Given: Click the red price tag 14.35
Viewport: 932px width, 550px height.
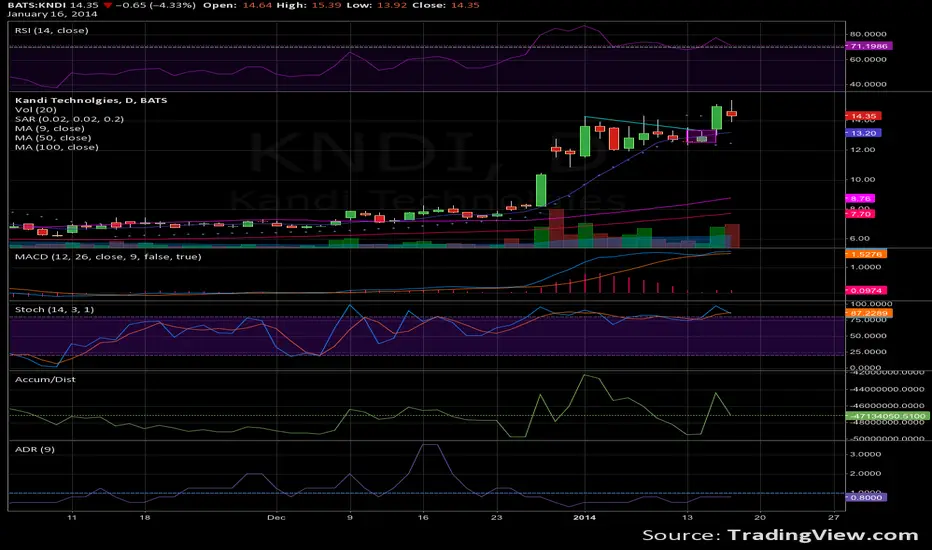Looking at the screenshot, I should (863, 116).
